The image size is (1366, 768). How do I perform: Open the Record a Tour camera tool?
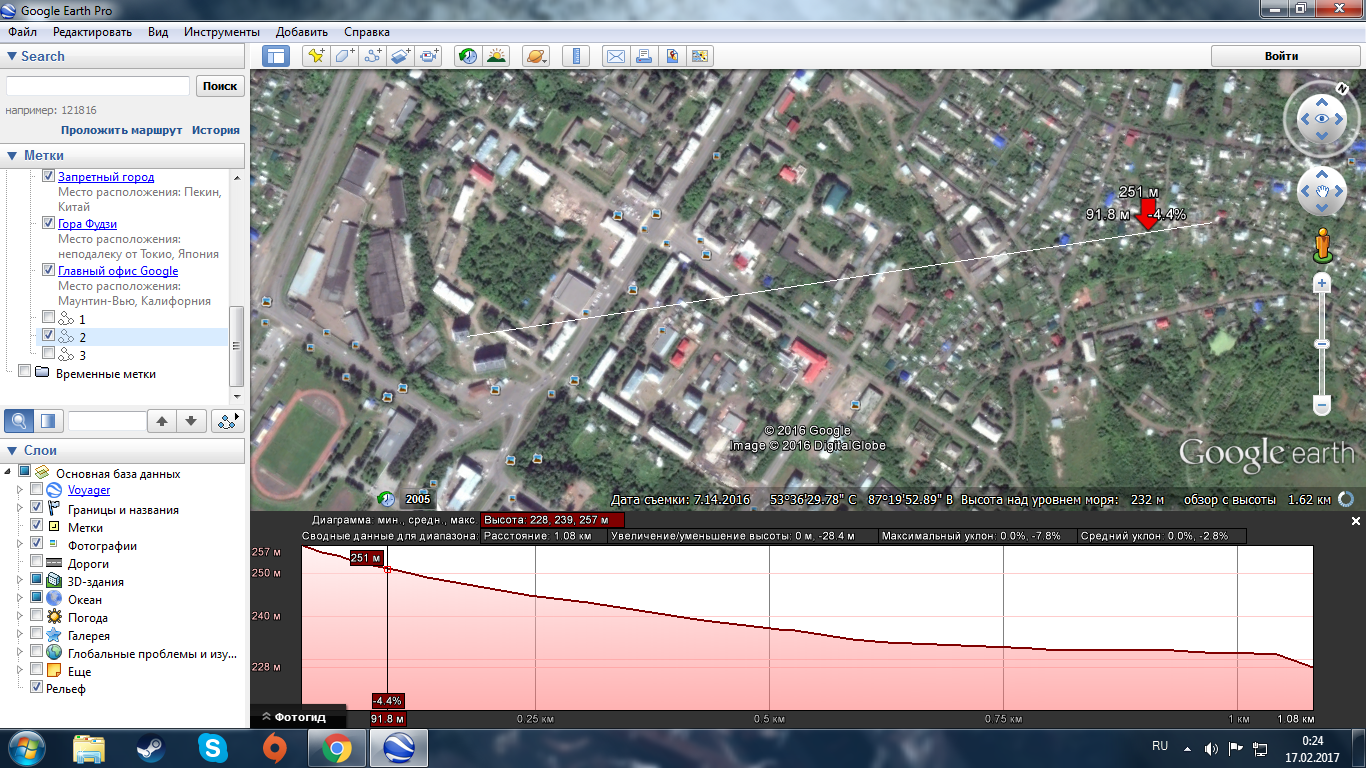(x=429, y=56)
